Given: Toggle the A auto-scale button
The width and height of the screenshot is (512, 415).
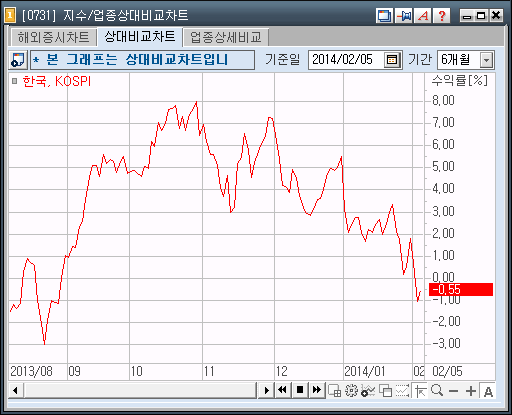Looking at the screenshot, I should (x=488, y=391).
